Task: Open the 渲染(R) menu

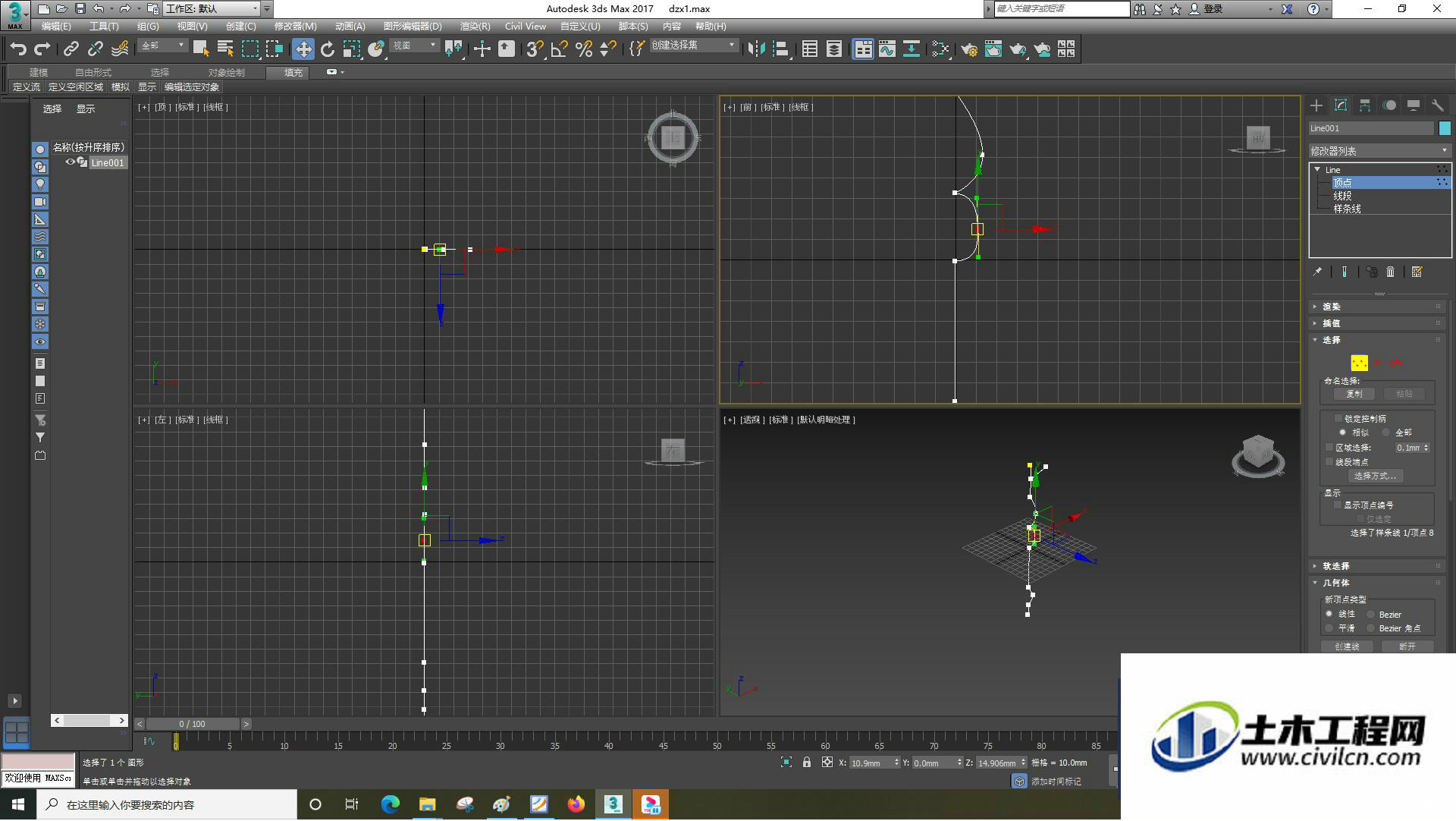Action: 475,27
